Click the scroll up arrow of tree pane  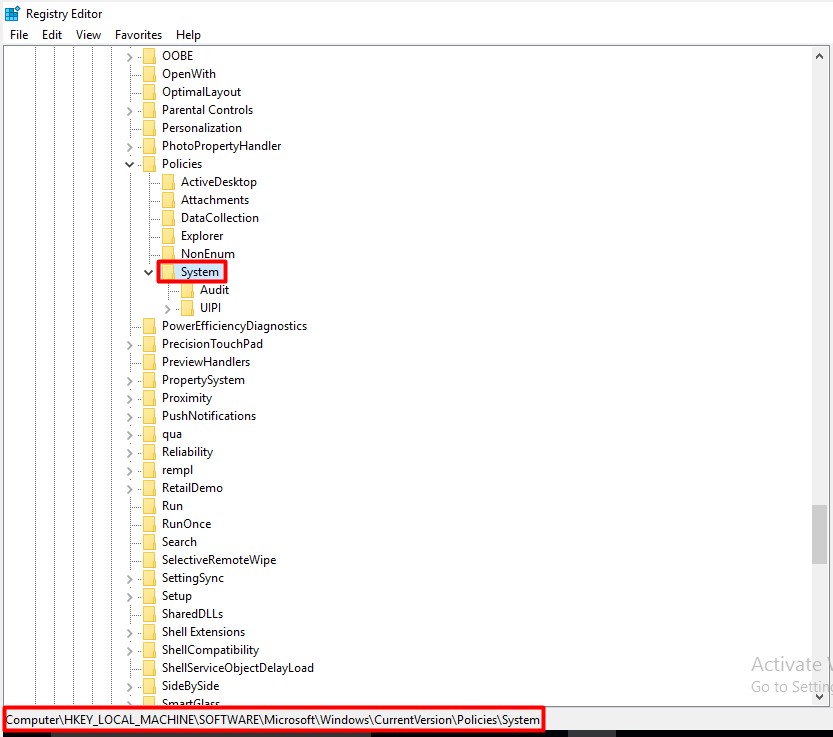pos(819,56)
